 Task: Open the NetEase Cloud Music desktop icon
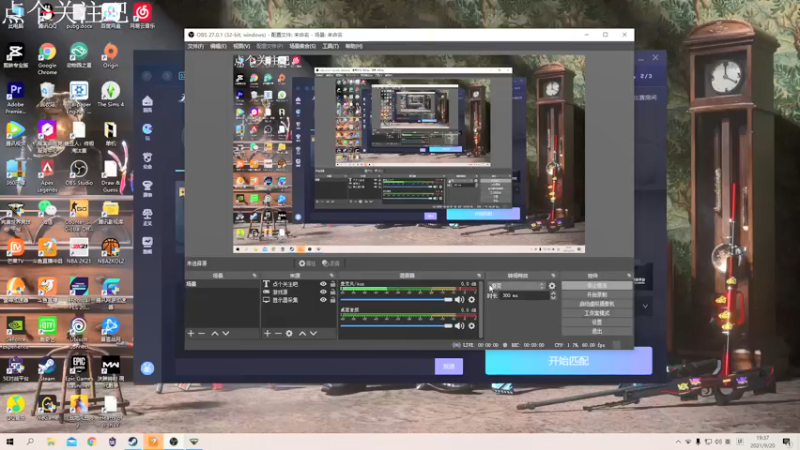point(142,16)
